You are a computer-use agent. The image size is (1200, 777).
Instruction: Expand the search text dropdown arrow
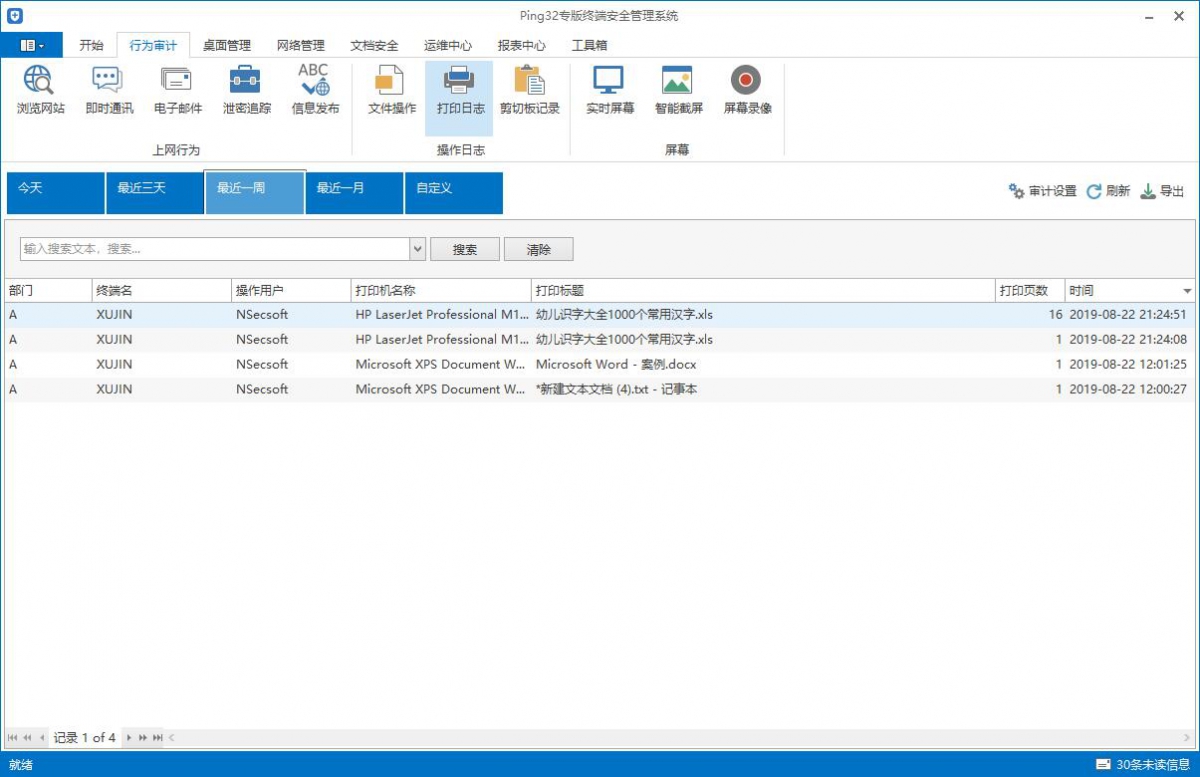click(x=418, y=249)
